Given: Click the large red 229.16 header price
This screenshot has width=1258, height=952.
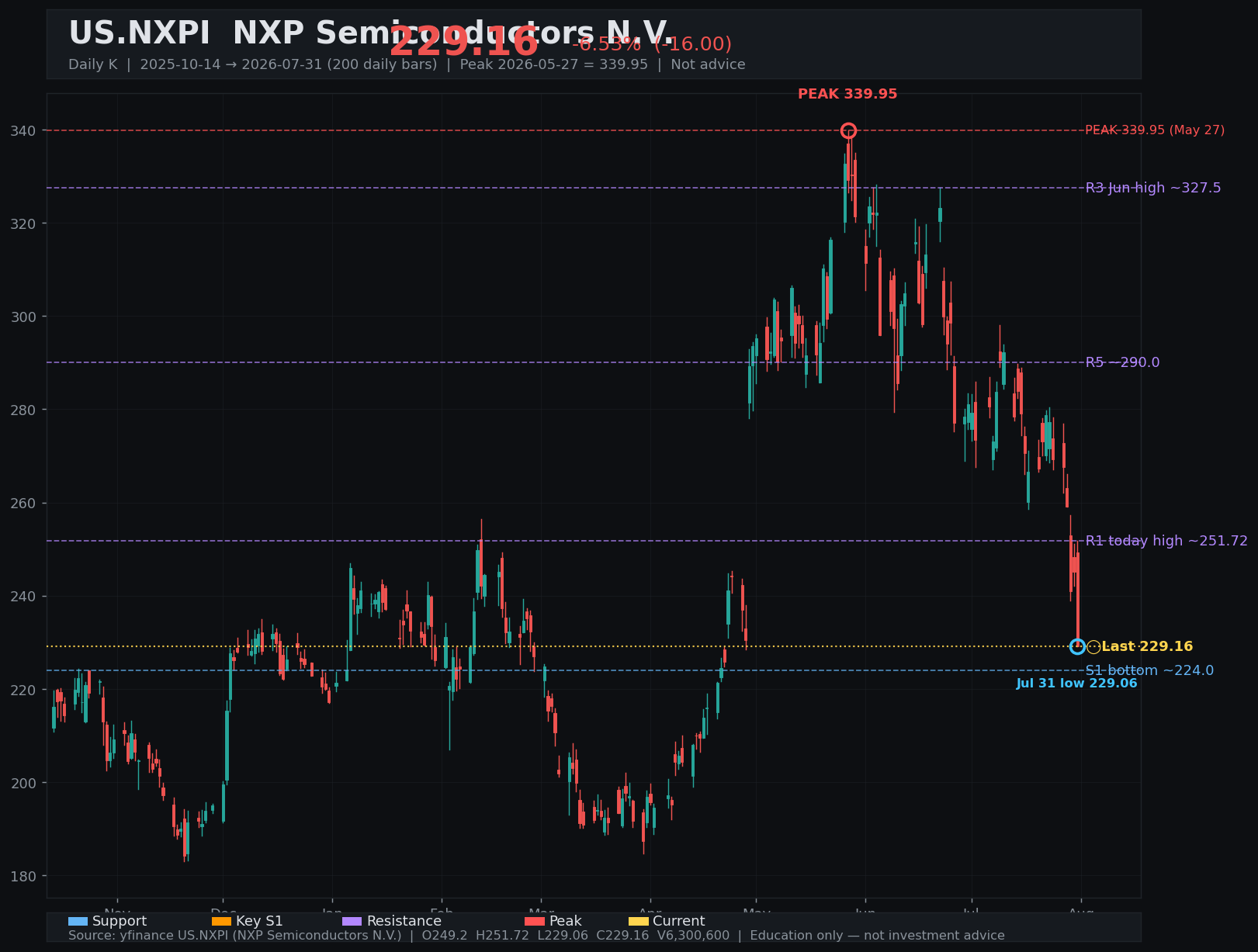Looking at the screenshot, I should click(x=463, y=43).
